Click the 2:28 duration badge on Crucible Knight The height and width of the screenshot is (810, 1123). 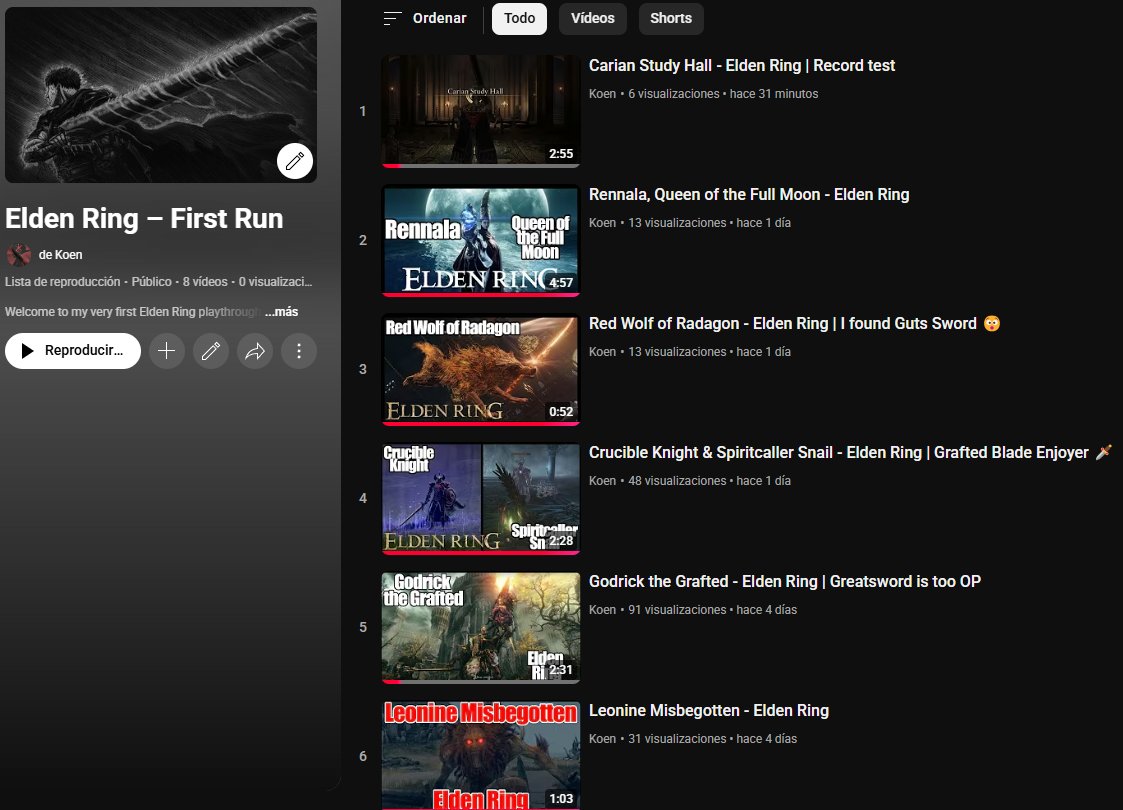pyautogui.click(x=561, y=540)
